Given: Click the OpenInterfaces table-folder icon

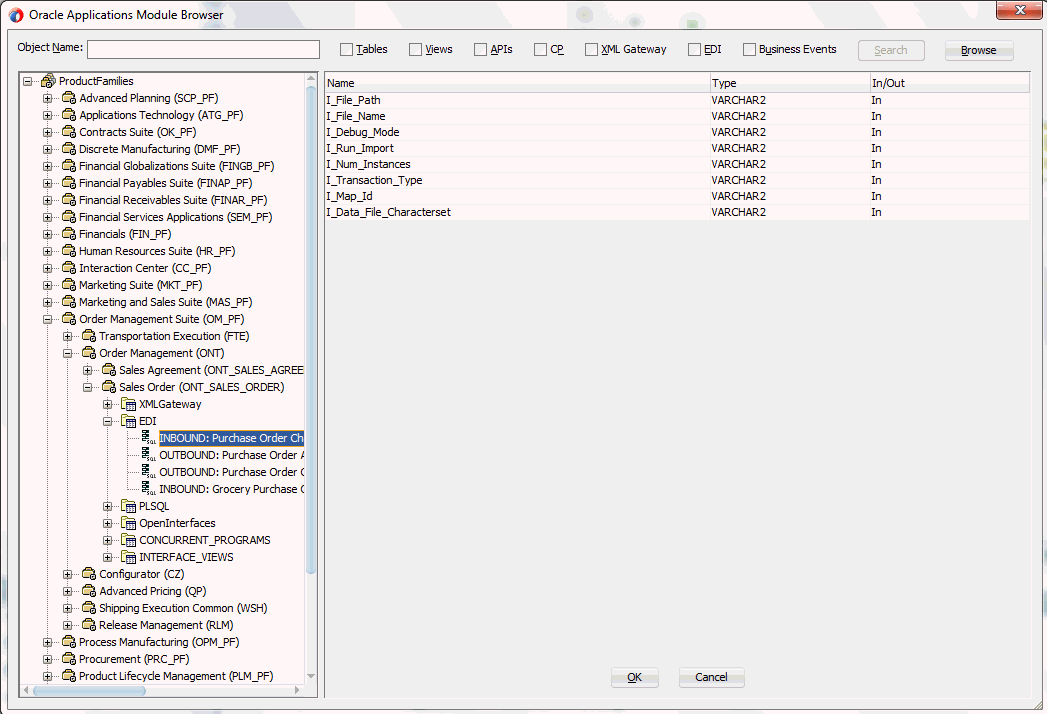Looking at the screenshot, I should 129,523.
